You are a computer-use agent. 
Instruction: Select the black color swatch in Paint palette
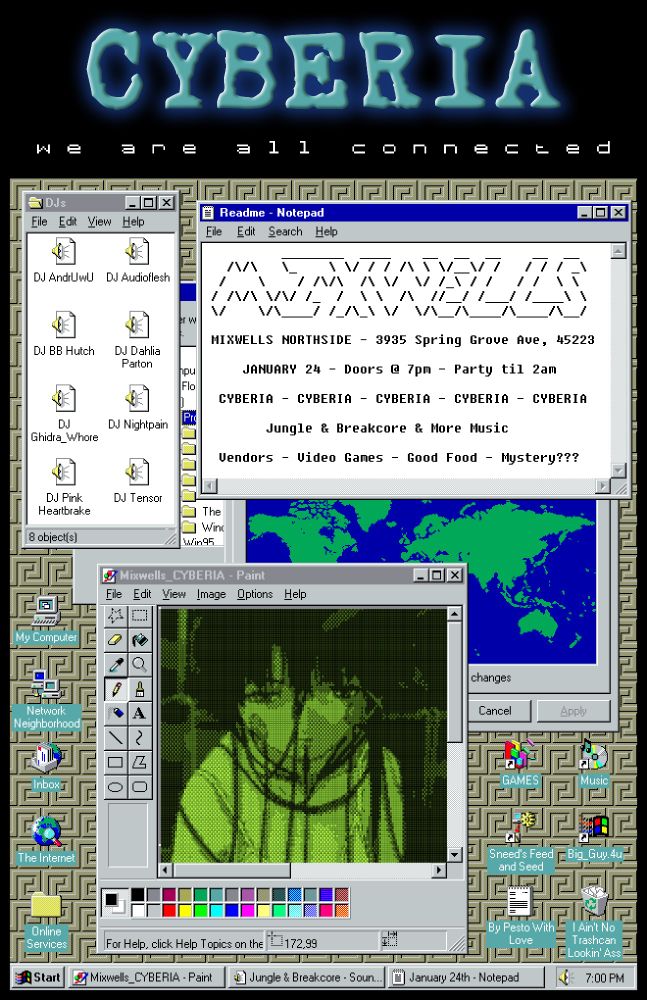tap(138, 895)
